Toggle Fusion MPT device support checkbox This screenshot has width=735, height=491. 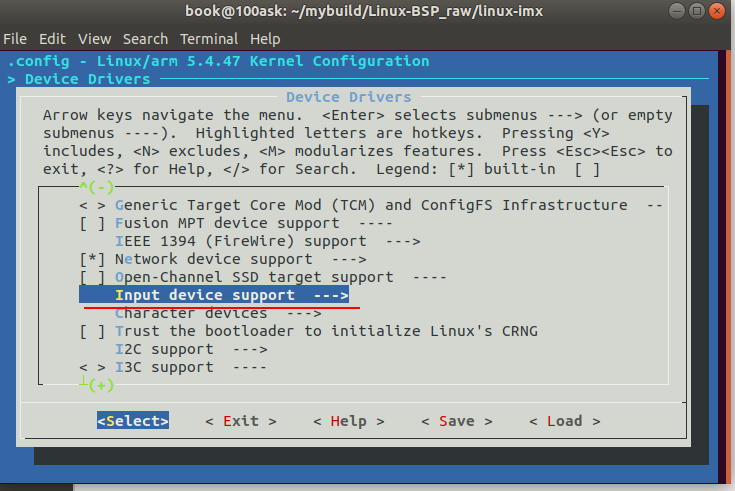tap(92, 224)
